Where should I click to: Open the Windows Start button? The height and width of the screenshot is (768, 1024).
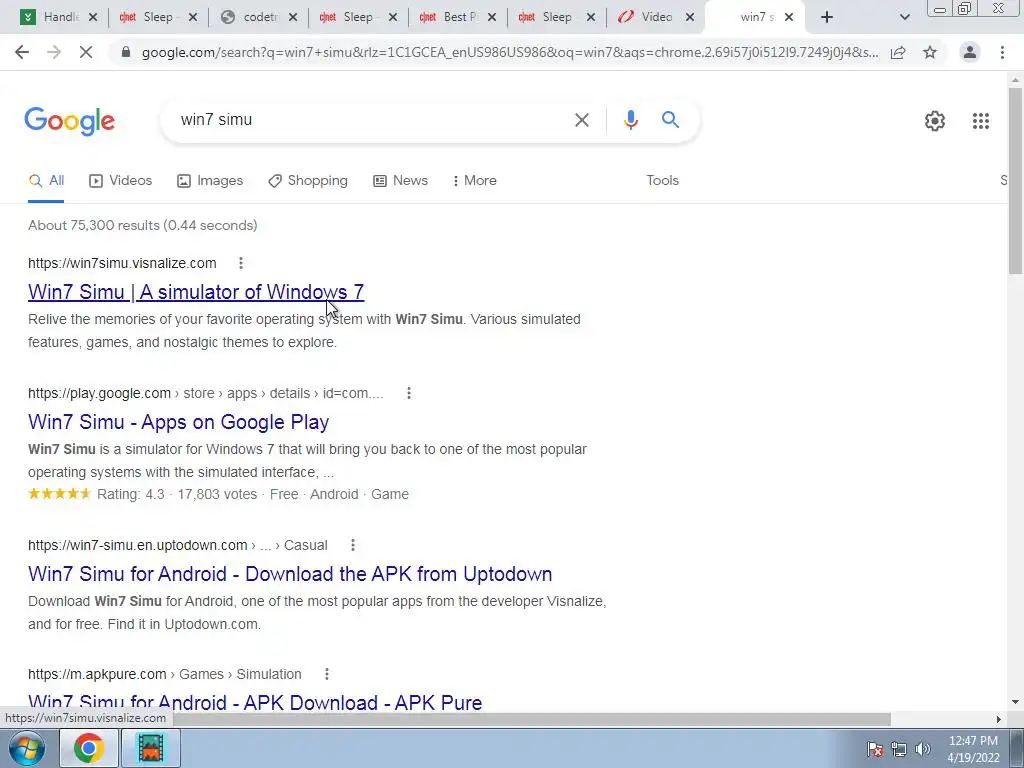26,748
